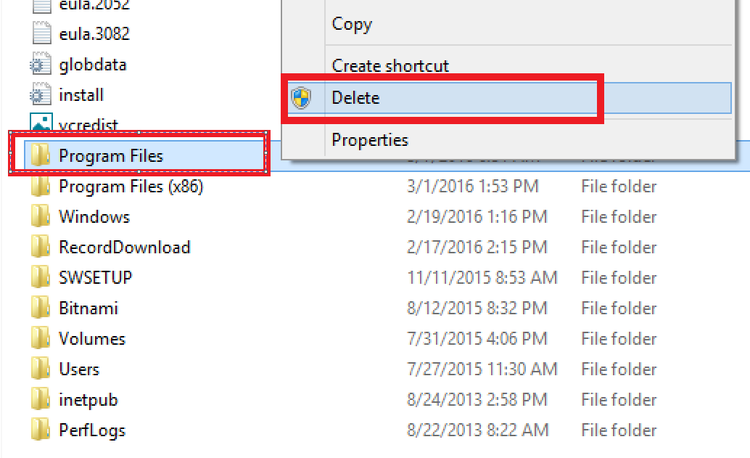
Task: Select Create shortcut in context menu
Action: [x=390, y=66]
